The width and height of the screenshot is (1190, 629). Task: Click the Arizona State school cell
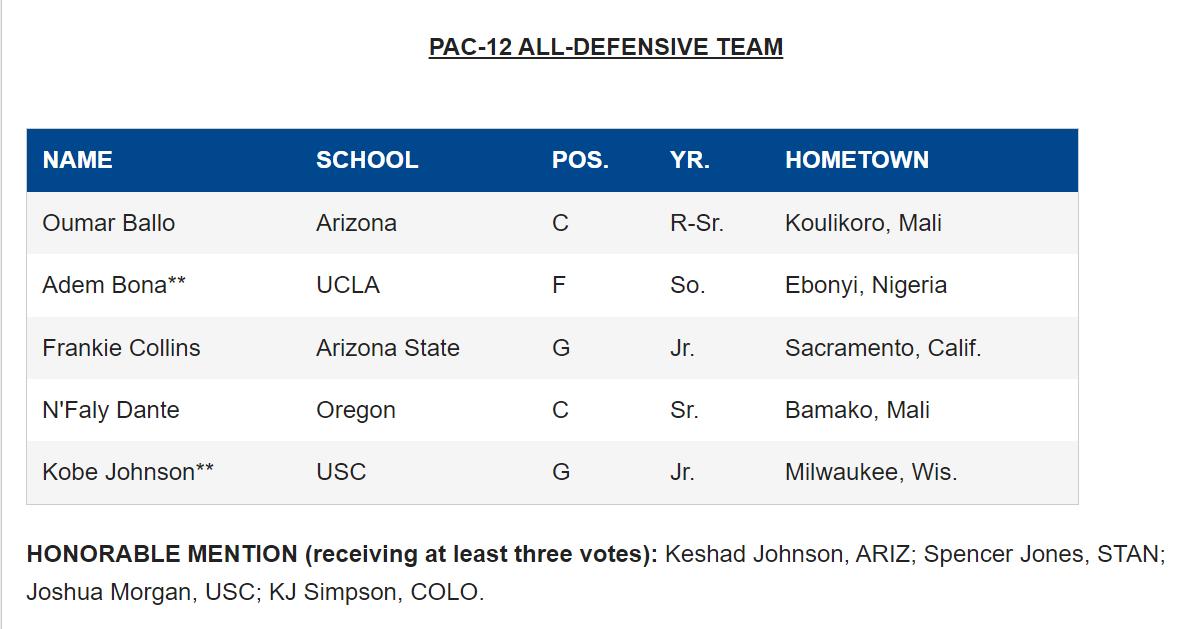(388, 348)
